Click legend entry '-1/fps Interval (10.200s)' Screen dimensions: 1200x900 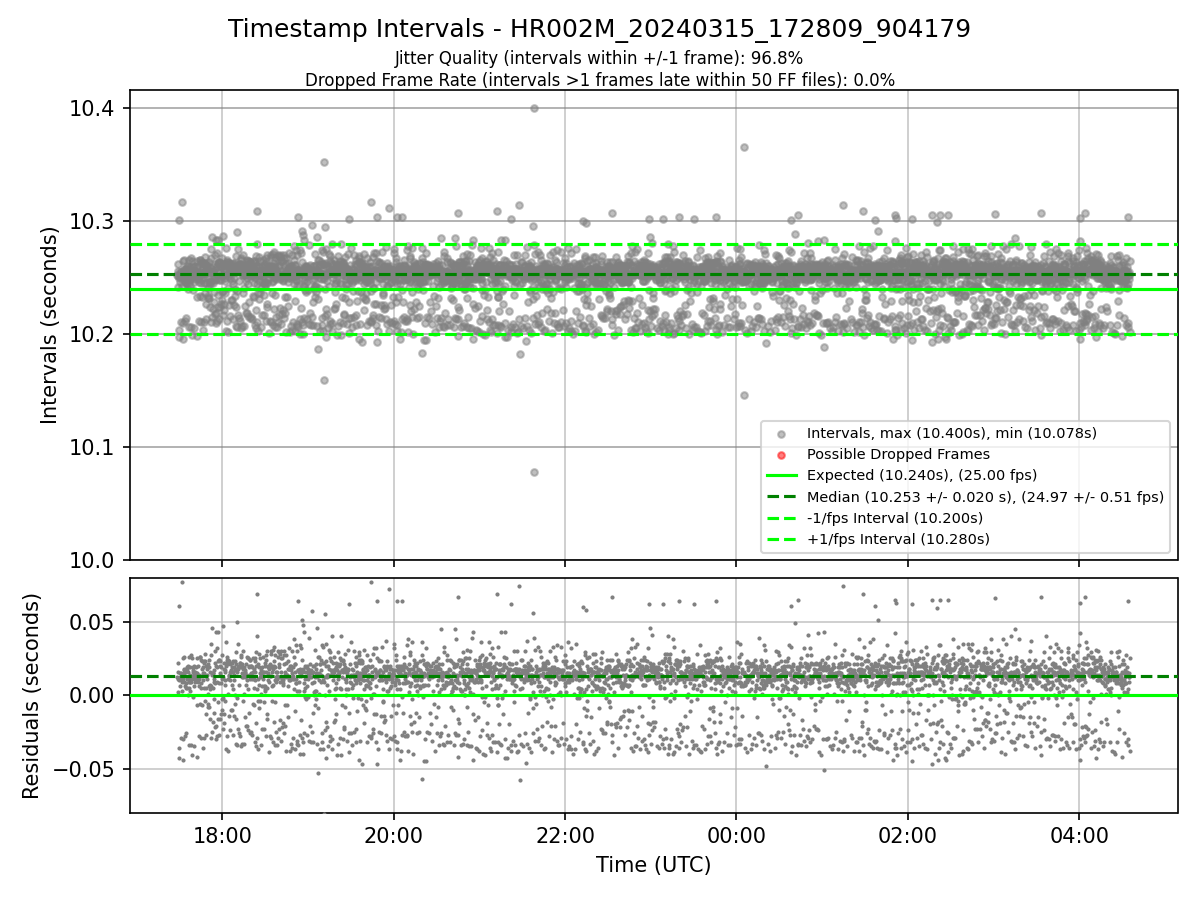pyautogui.click(x=894, y=518)
